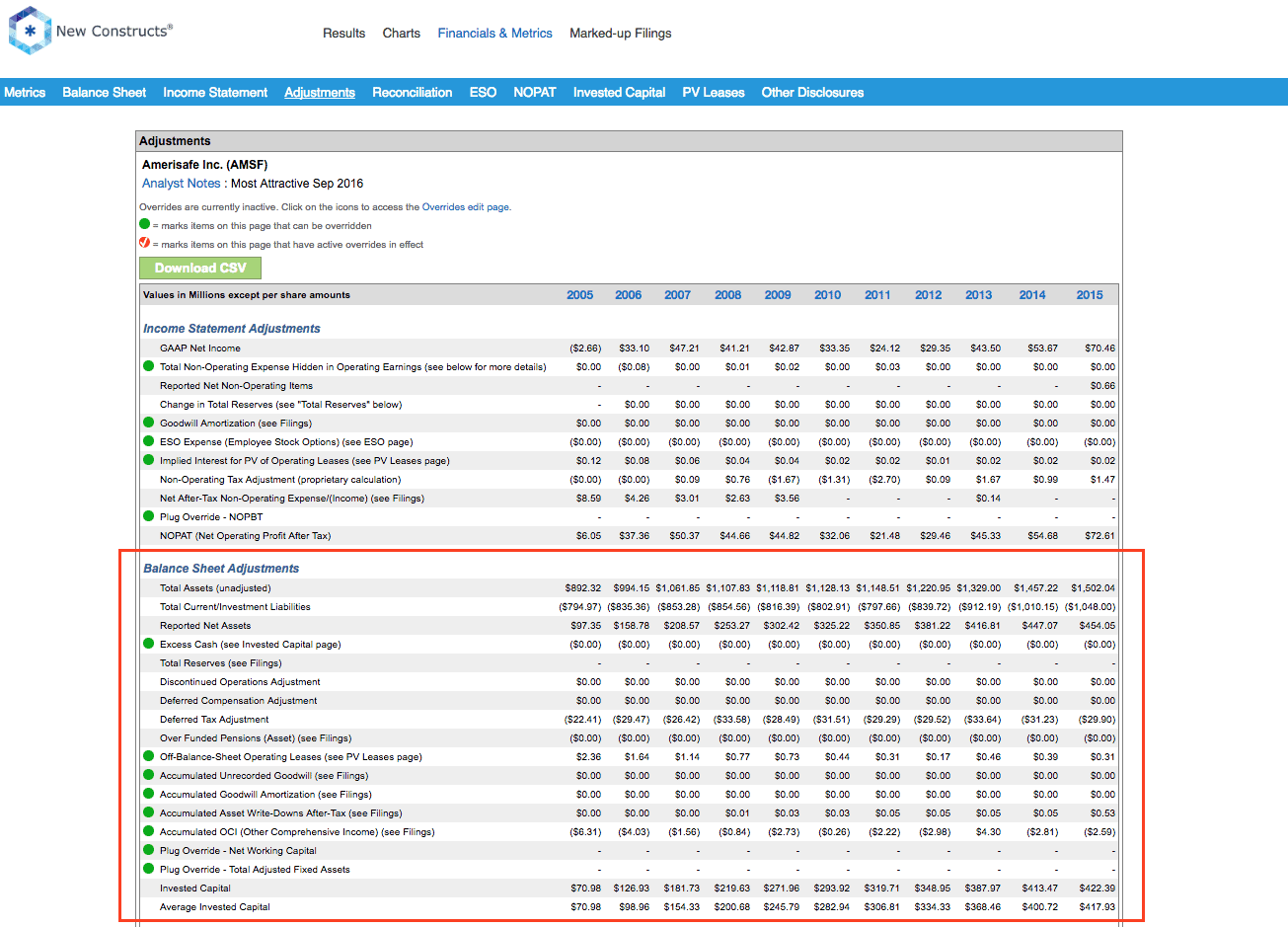Click the Deferred Tax Adjustment row label
This screenshot has width=1288, height=927.
click(x=214, y=720)
